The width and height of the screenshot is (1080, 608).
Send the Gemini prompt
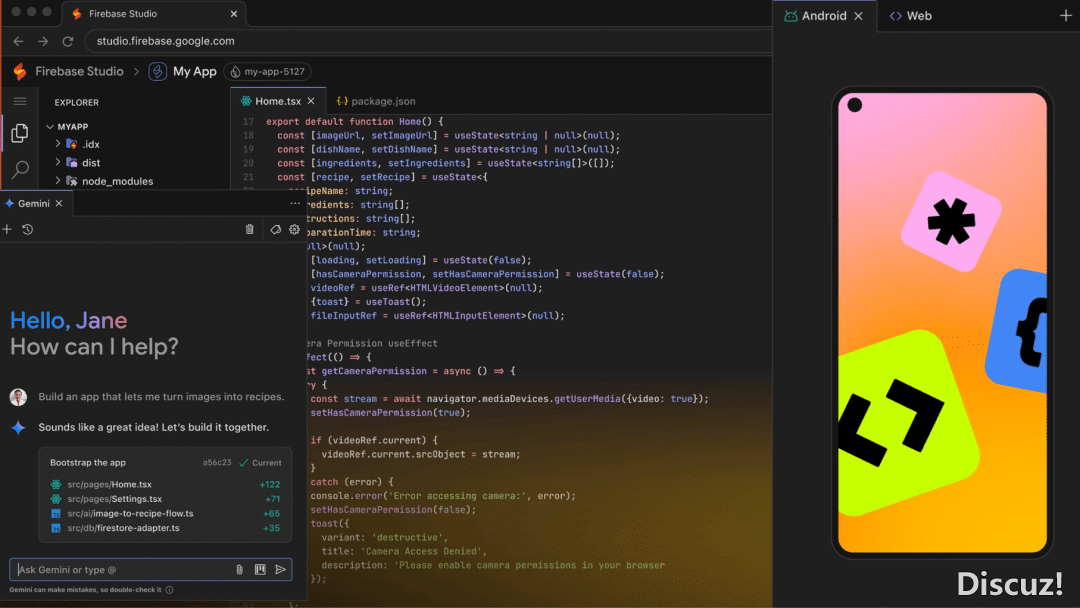280,569
